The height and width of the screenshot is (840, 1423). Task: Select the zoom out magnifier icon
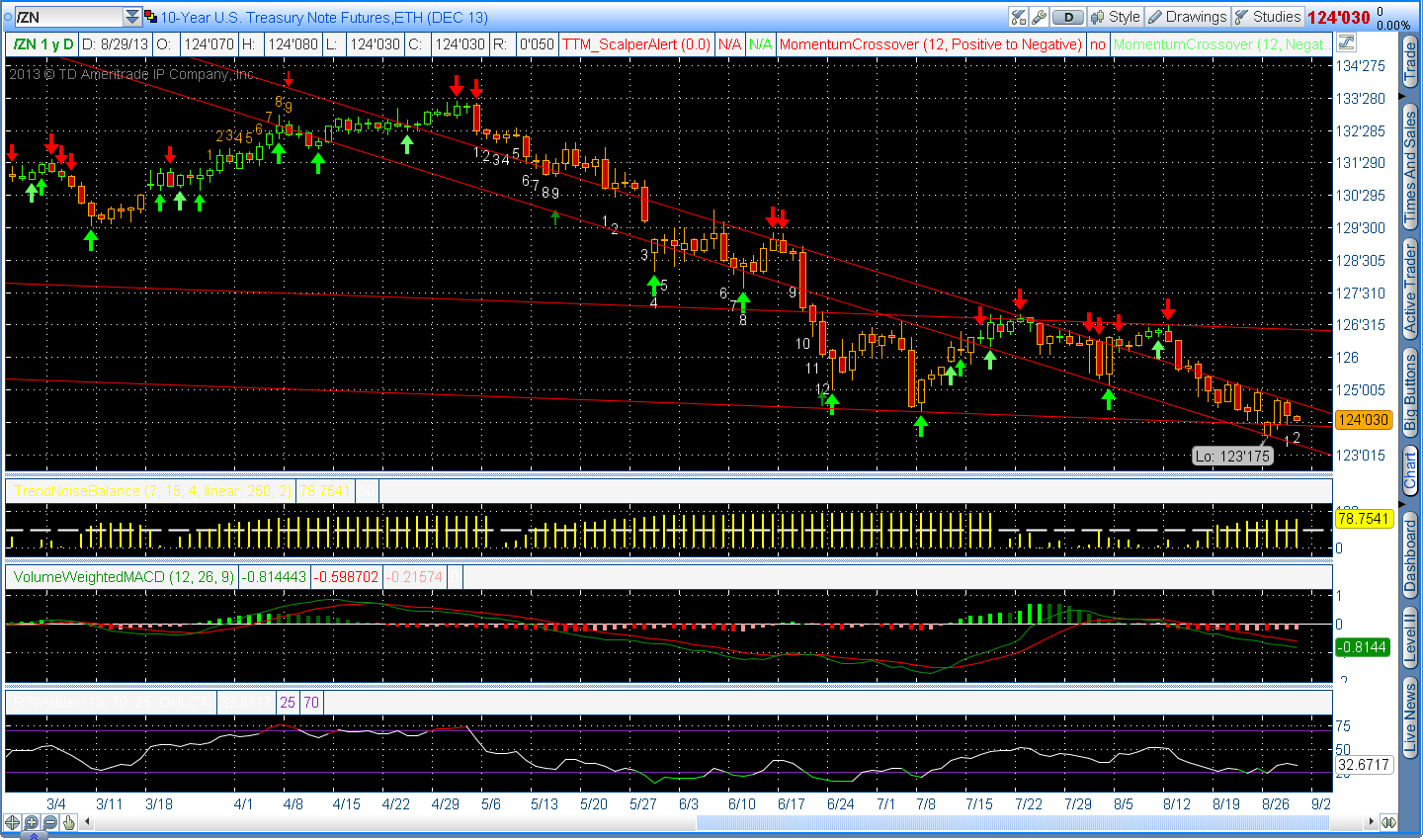point(48,822)
